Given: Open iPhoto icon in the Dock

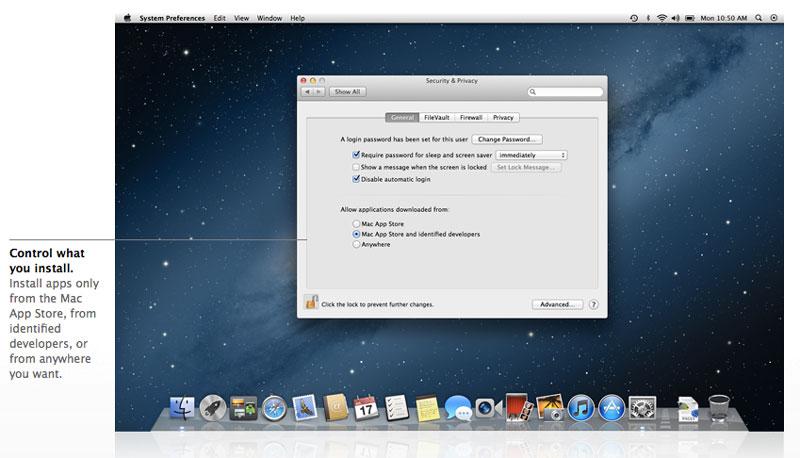Looking at the screenshot, I should coord(550,407).
